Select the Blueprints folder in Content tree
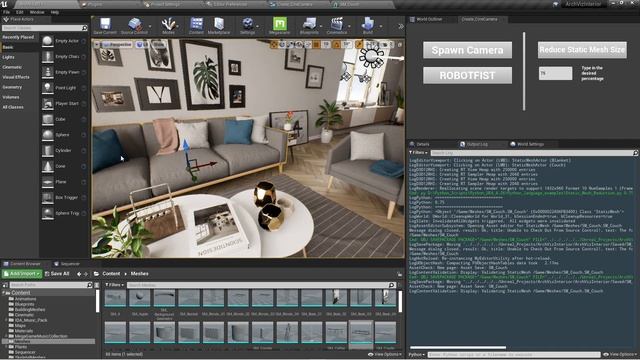Screen dimensions: 640x360 24,304
